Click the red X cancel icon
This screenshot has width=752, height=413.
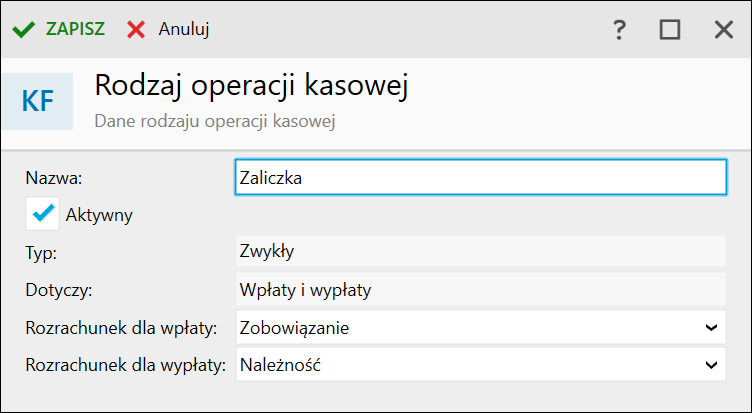pos(136,29)
